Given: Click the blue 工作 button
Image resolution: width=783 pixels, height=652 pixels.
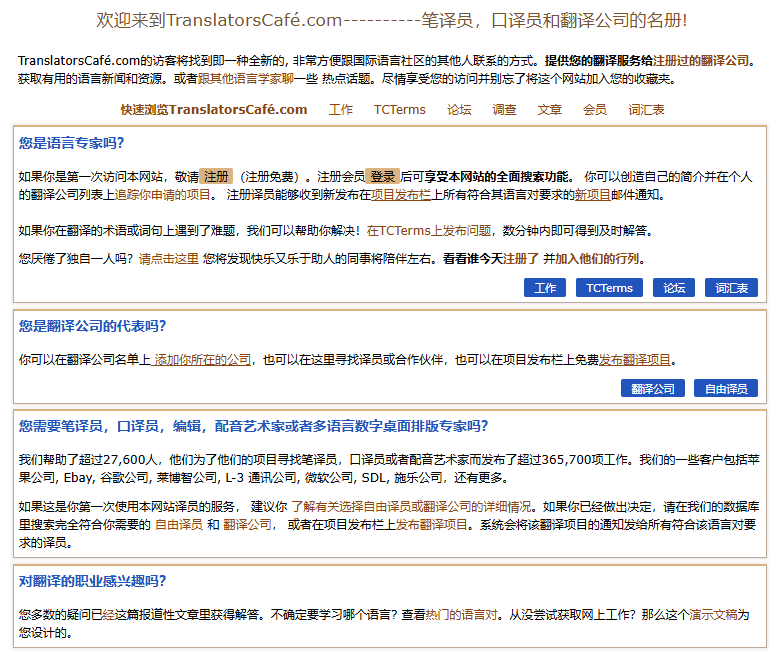Looking at the screenshot, I should click(545, 288).
